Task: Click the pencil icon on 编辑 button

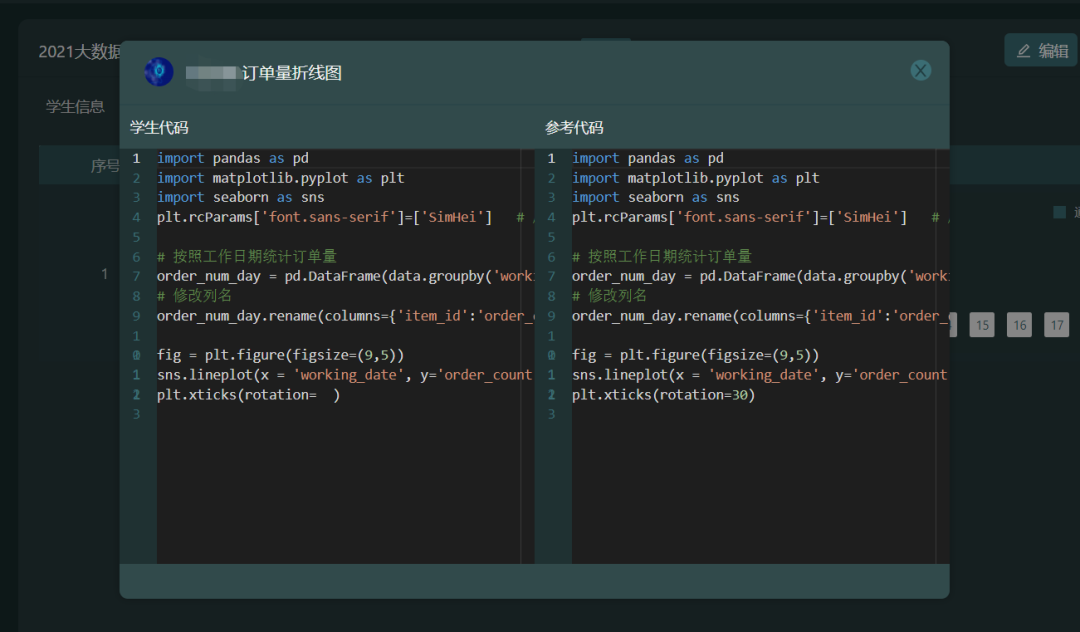Action: pyautogui.click(x=1024, y=51)
